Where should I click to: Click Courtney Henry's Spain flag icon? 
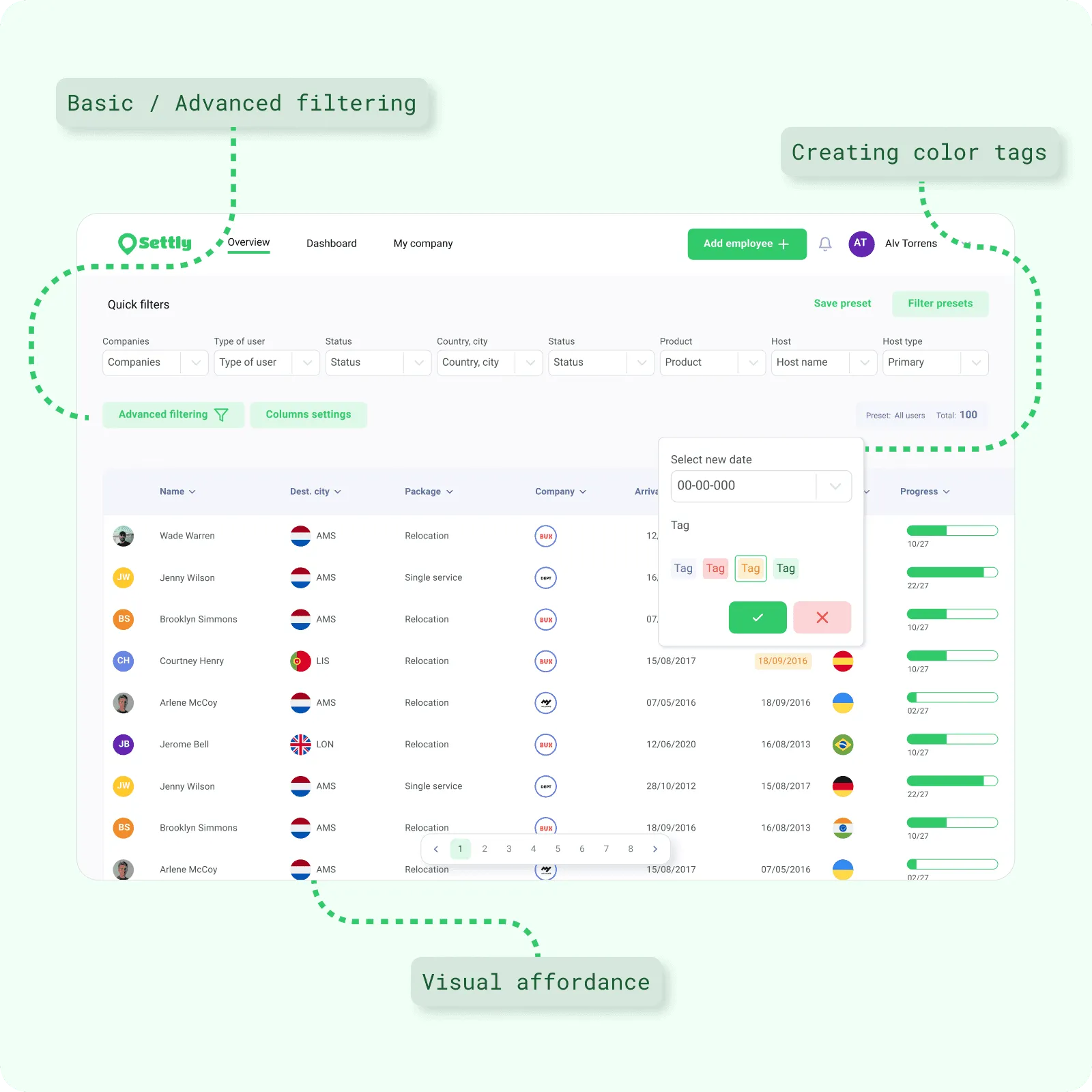click(843, 661)
